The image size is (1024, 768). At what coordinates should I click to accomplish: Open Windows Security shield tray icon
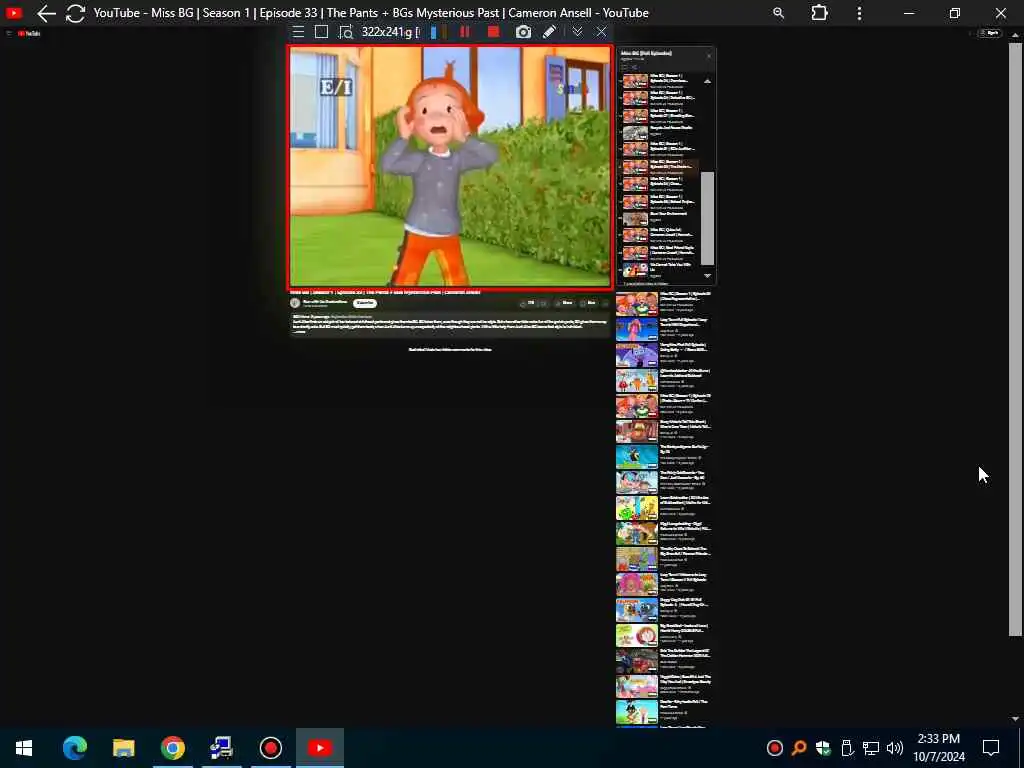click(823, 748)
